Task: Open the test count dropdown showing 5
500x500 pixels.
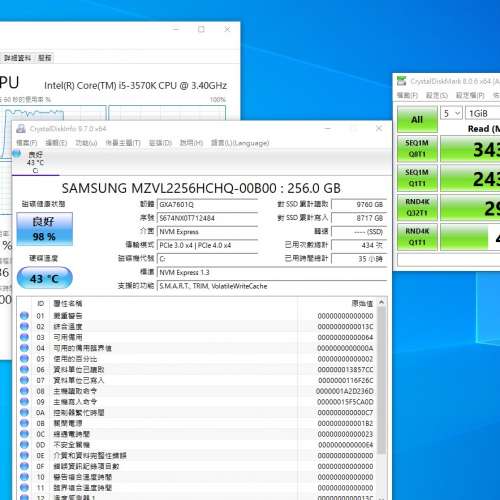Action: (451, 114)
